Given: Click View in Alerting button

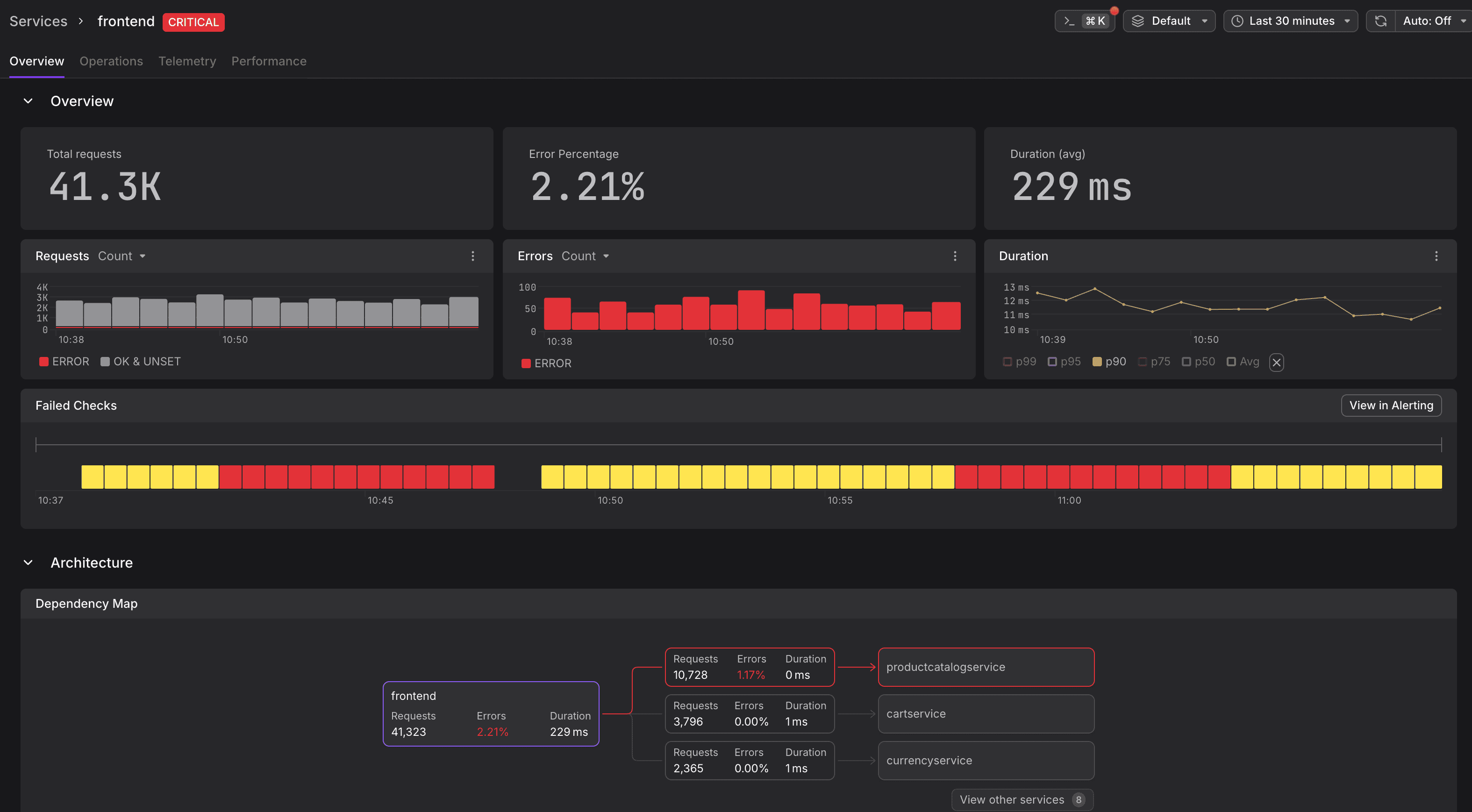Looking at the screenshot, I should coord(1391,405).
